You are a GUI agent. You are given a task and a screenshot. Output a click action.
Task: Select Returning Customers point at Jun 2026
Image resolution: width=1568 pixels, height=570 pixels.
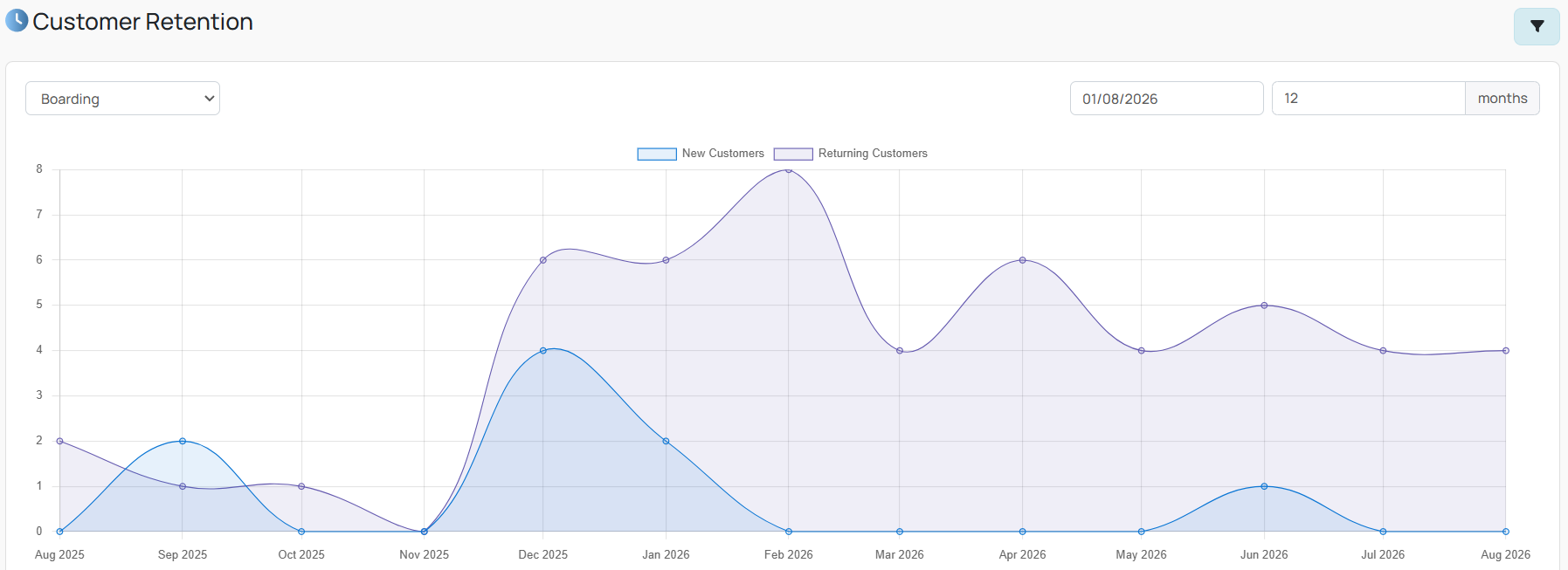tap(1264, 306)
